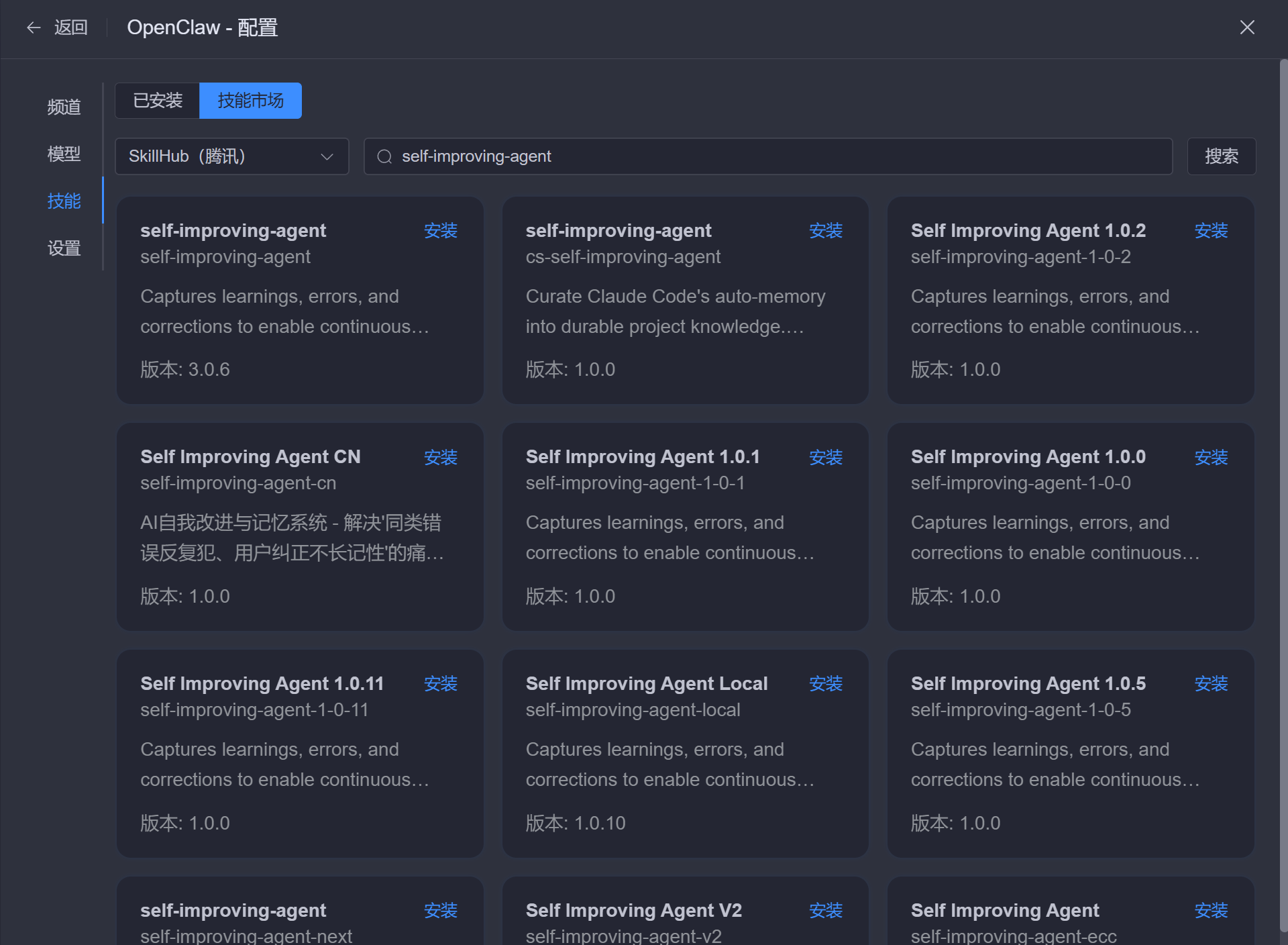Open the 频道 sidebar section
This screenshot has width=1288, height=945.
click(x=64, y=107)
